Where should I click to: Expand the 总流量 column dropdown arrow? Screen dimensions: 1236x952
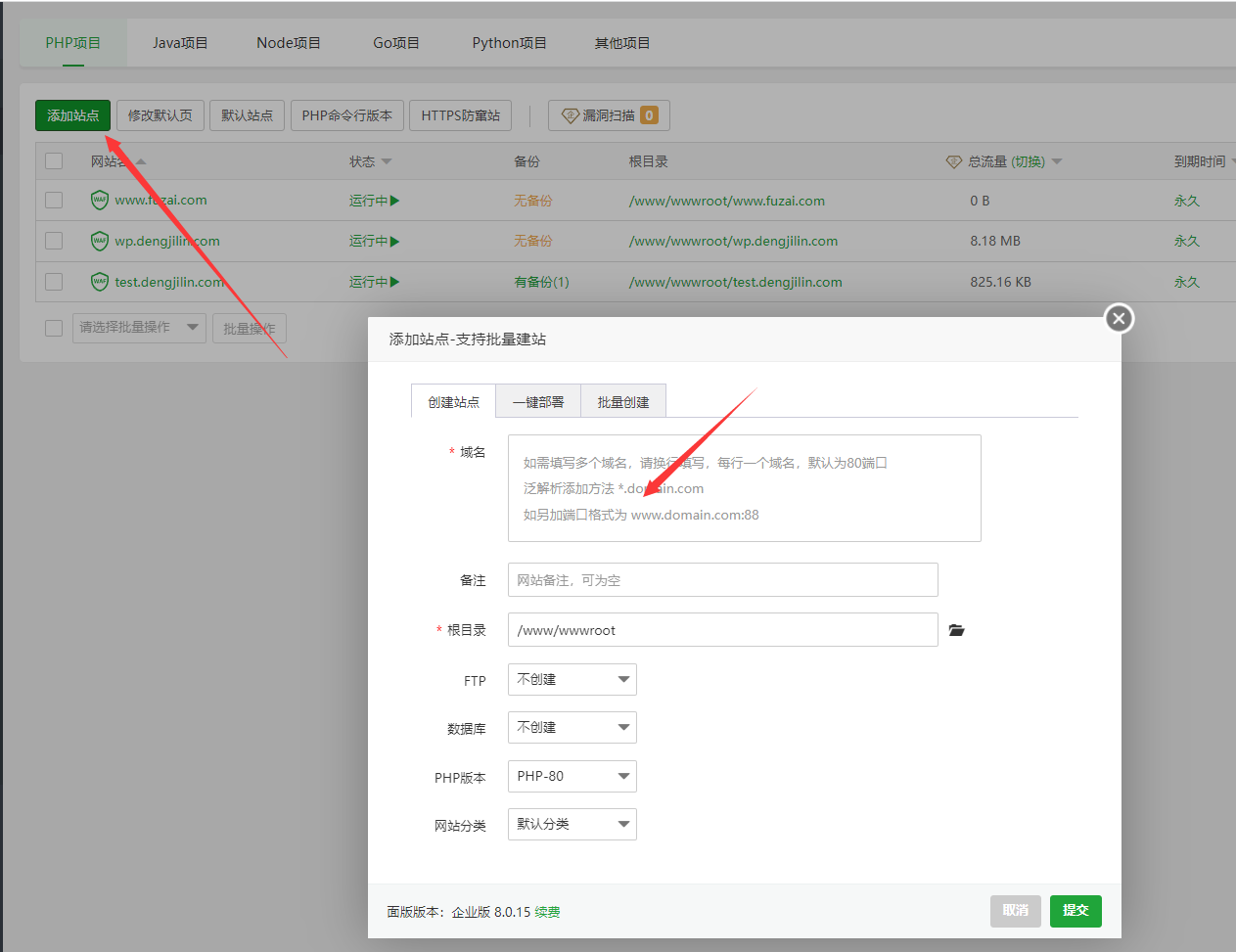tap(1057, 161)
